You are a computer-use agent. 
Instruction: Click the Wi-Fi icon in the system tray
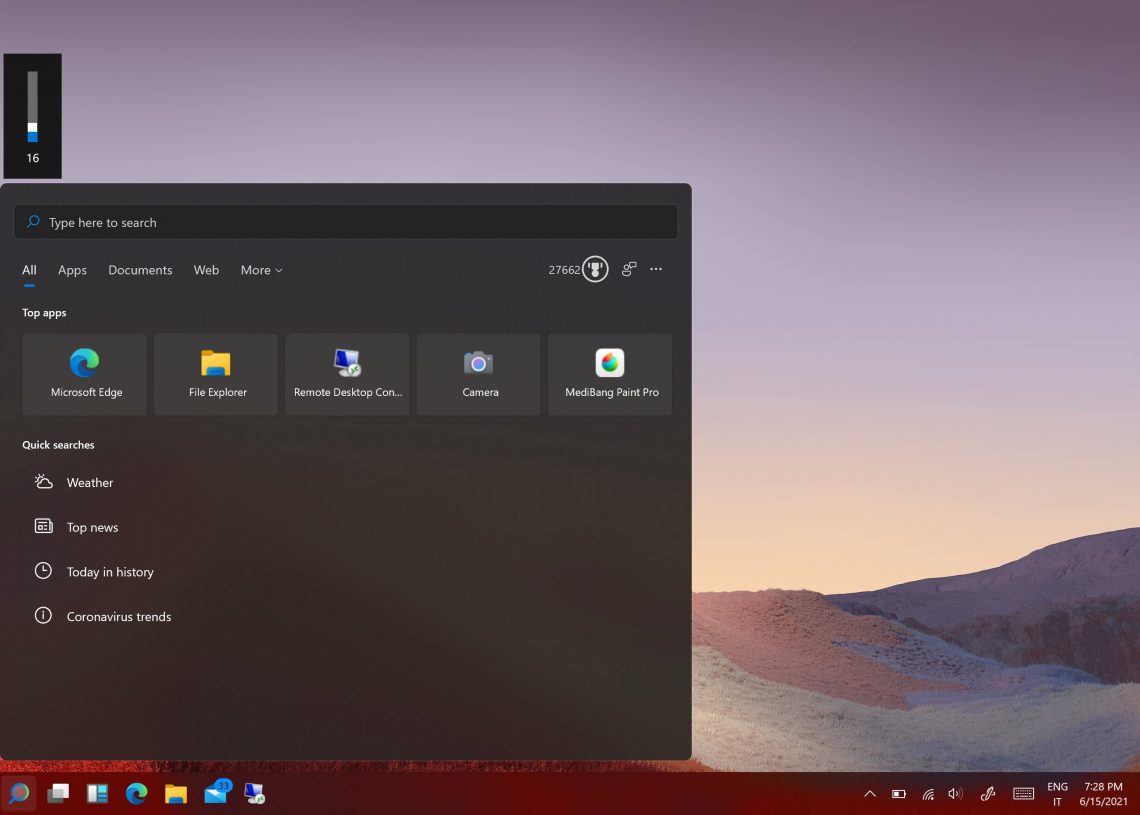click(927, 793)
